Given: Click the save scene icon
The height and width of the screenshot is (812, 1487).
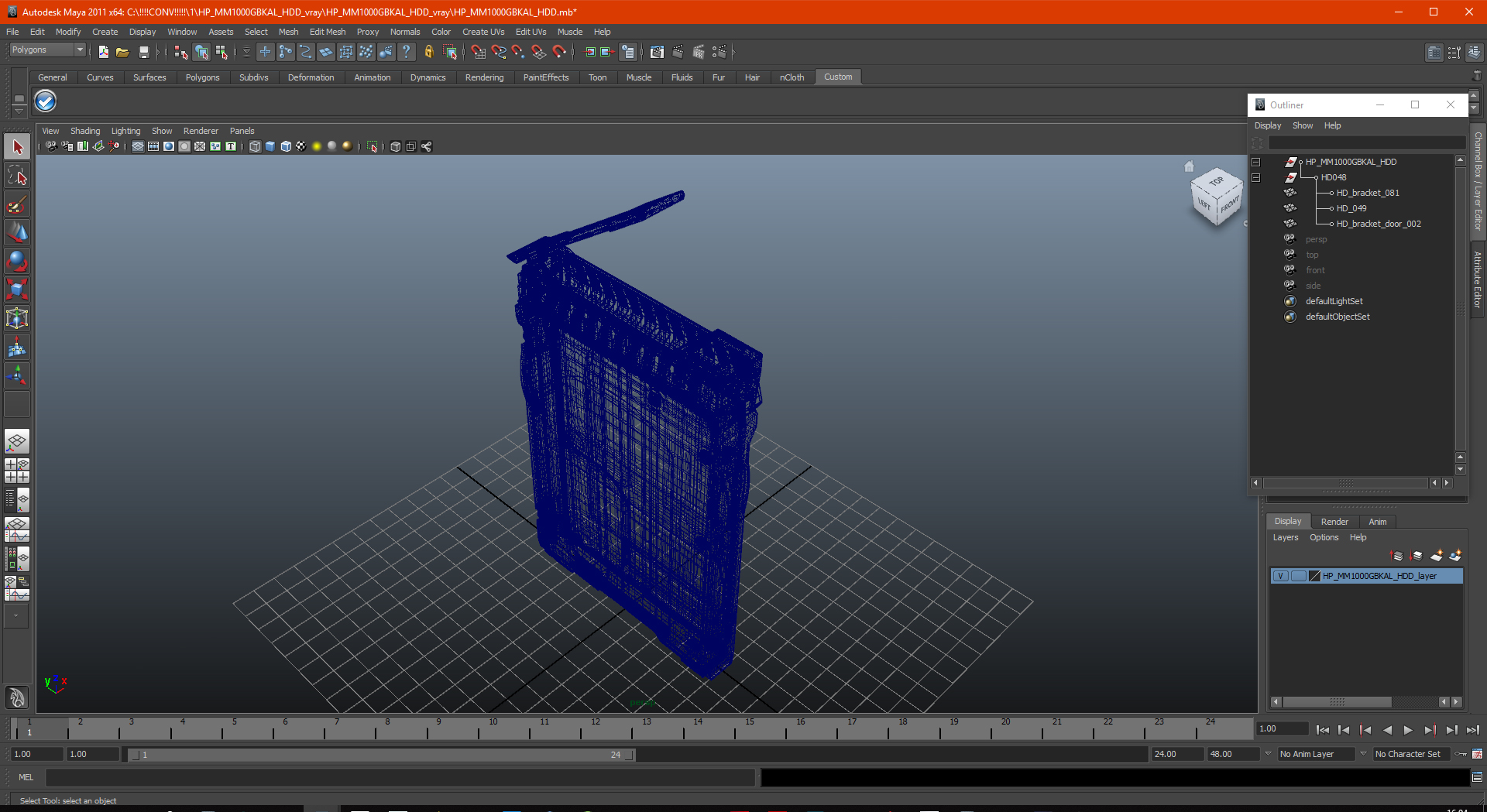Looking at the screenshot, I should (x=143, y=52).
